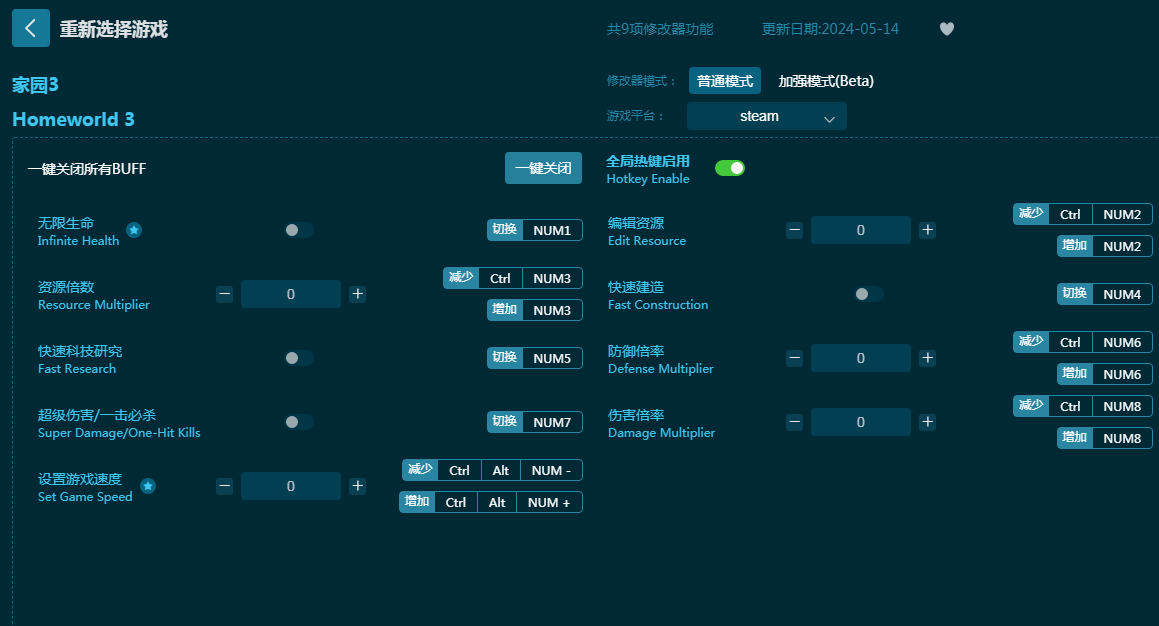Screen dimensions: 1159x626
Task: Click 重新选择游戏 reselect game title
Action: [x=114, y=29]
